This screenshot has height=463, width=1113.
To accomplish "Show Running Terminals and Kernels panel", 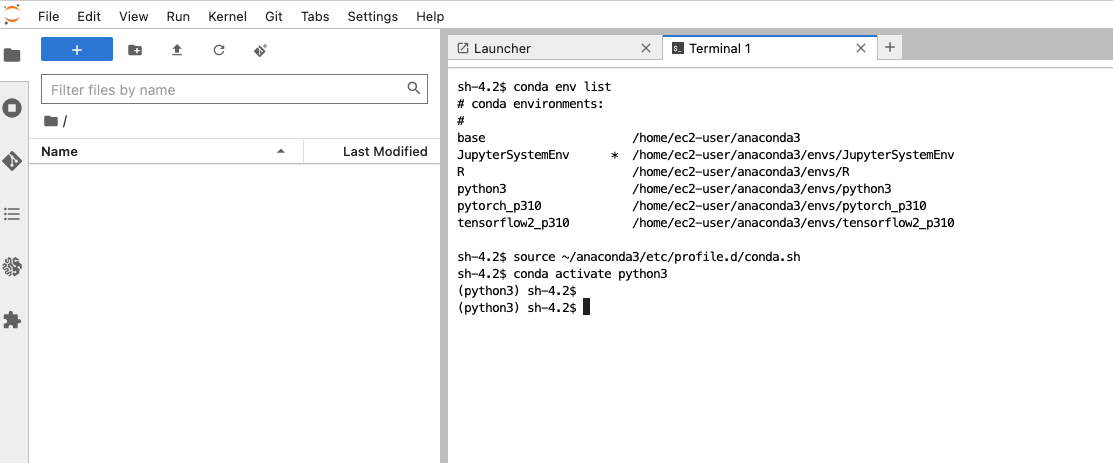I will (x=12, y=108).
